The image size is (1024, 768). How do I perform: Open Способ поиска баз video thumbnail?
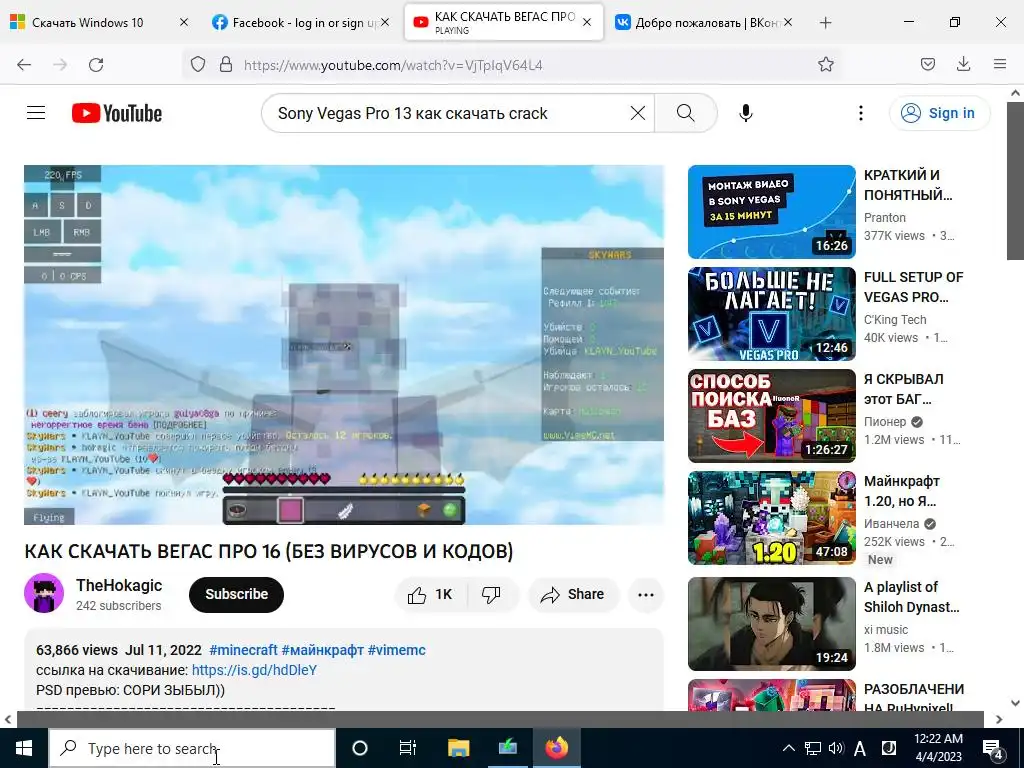click(x=771, y=416)
